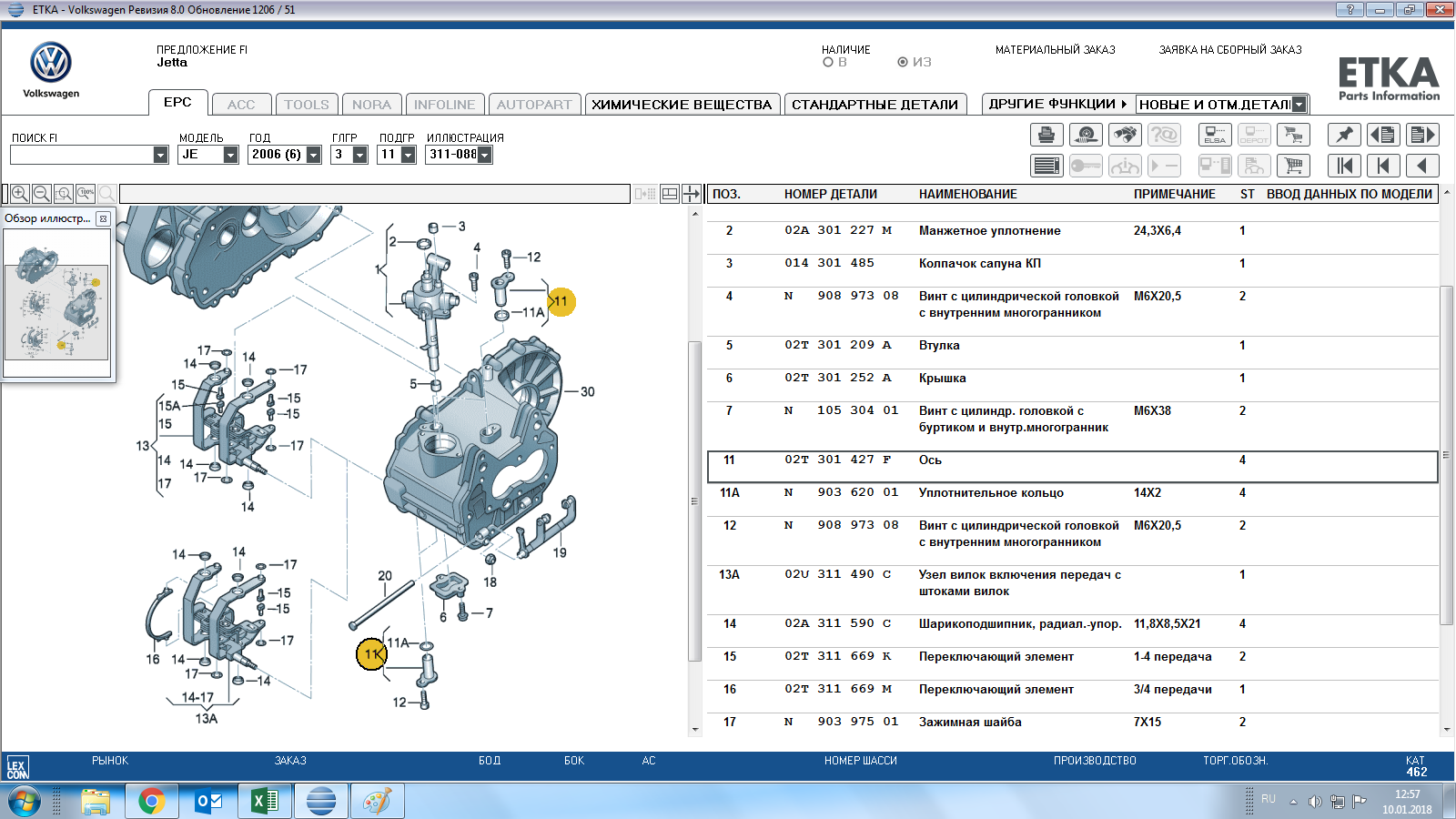Open the ГОД year dropdown
Image resolution: width=1456 pixels, height=819 pixels.
tap(313, 156)
